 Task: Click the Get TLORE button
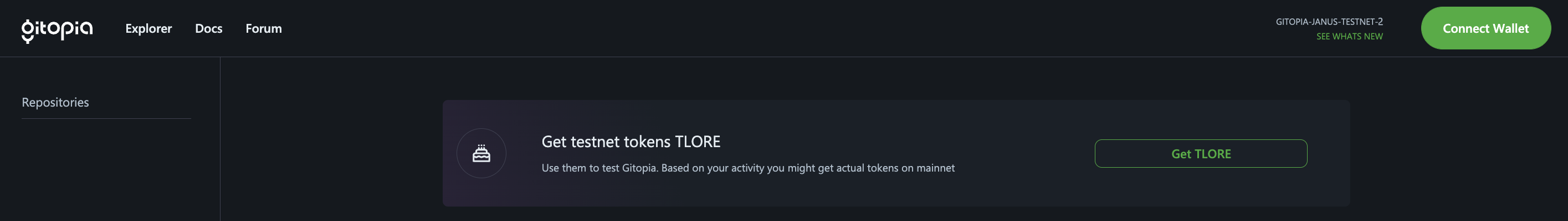[x=1200, y=154]
